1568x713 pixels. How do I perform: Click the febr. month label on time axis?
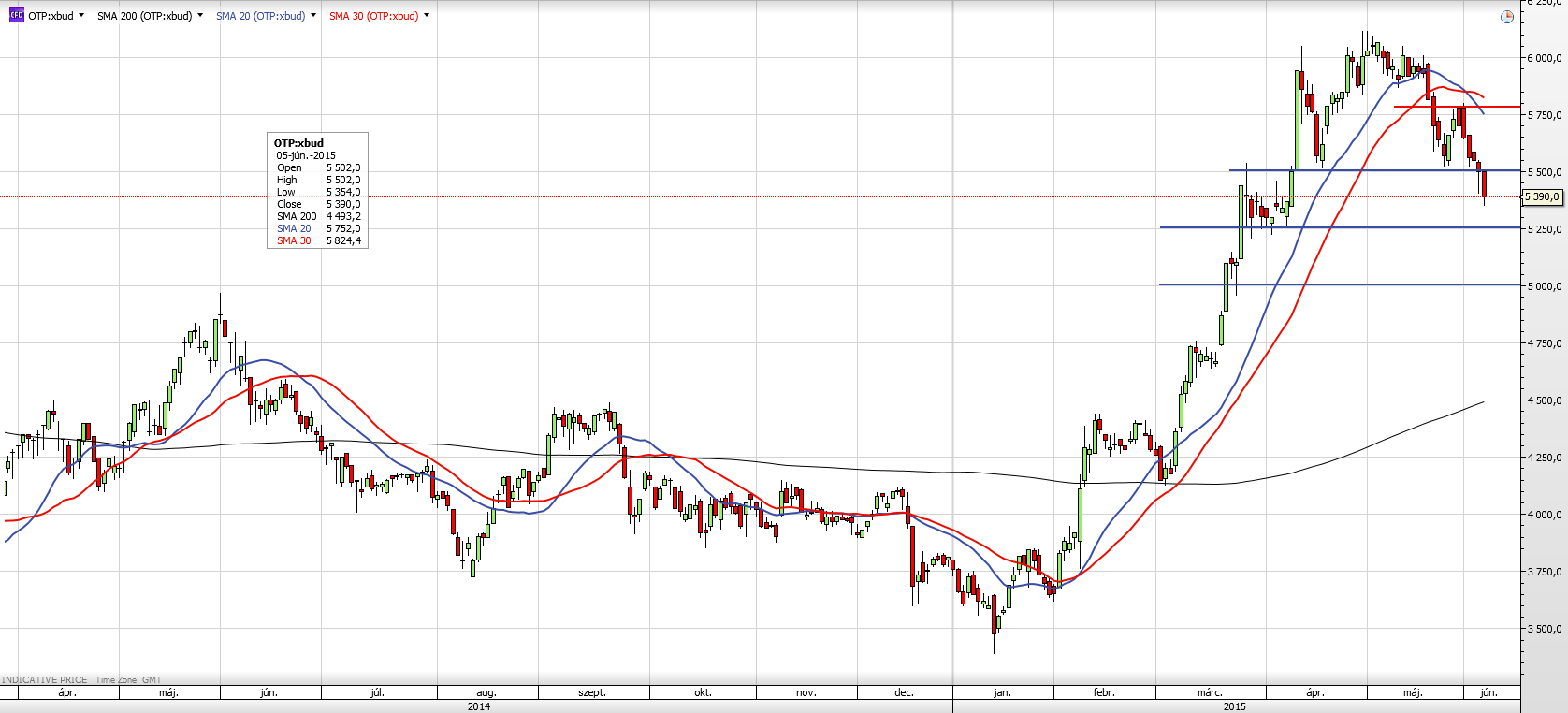pyautogui.click(x=1104, y=693)
